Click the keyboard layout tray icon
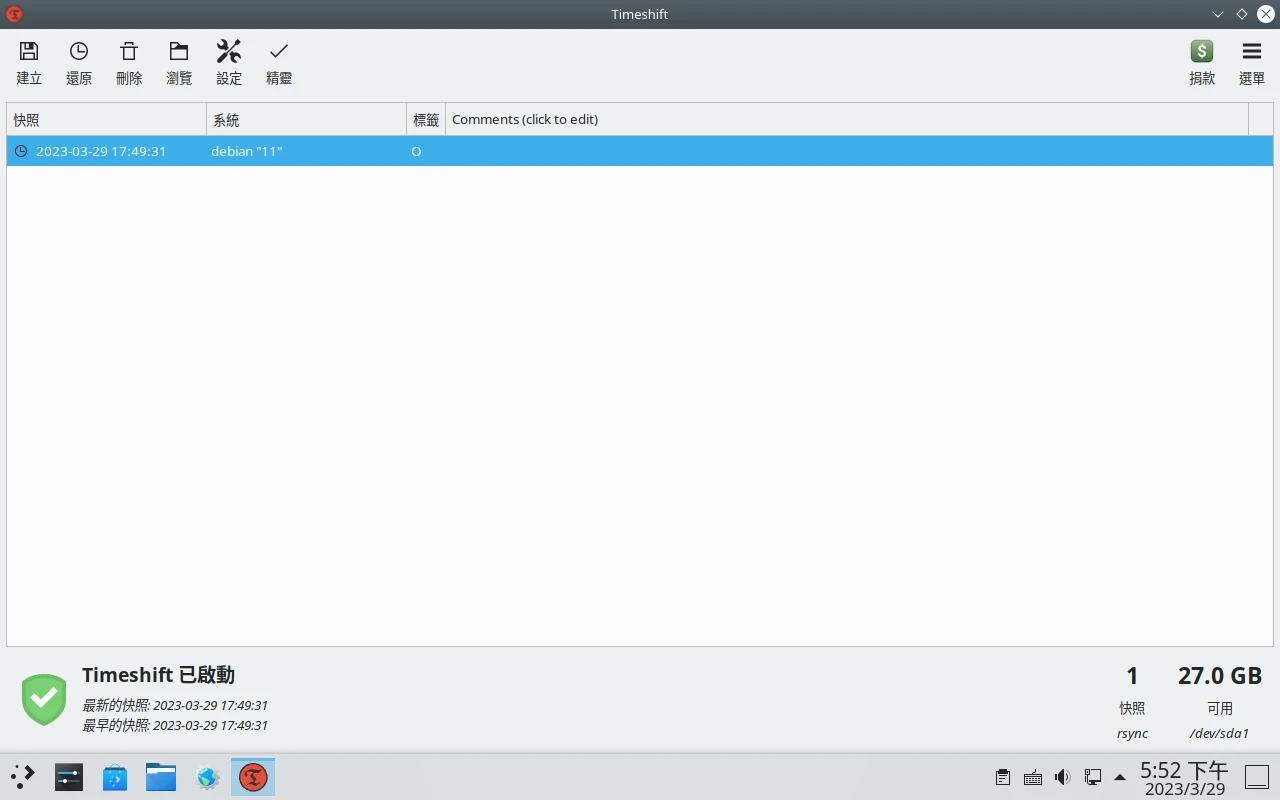The height and width of the screenshot is (800, 1280). [1033, 777]
